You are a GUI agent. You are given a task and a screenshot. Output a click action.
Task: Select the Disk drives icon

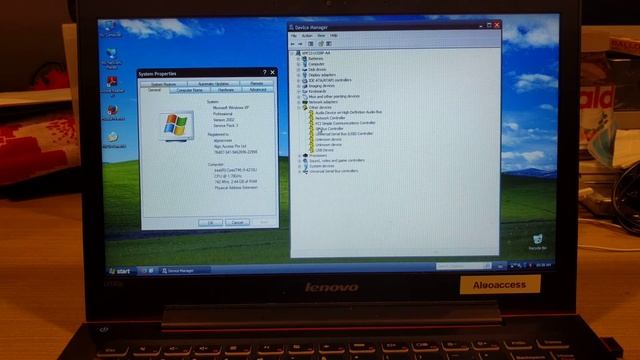point(304,69)
